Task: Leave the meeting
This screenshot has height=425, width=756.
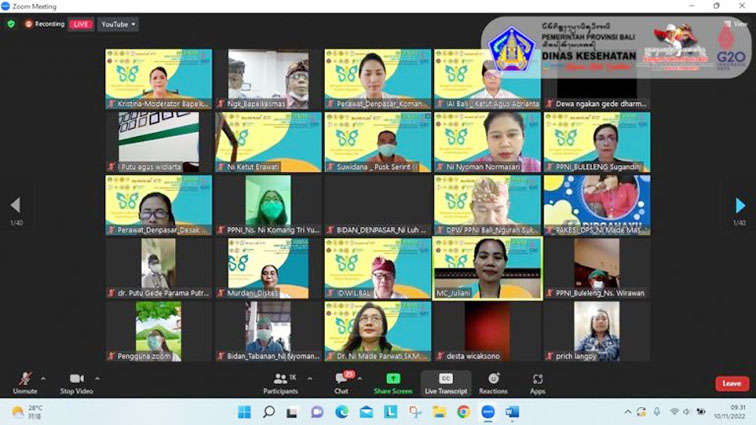Action: click(x=732, y=384)
